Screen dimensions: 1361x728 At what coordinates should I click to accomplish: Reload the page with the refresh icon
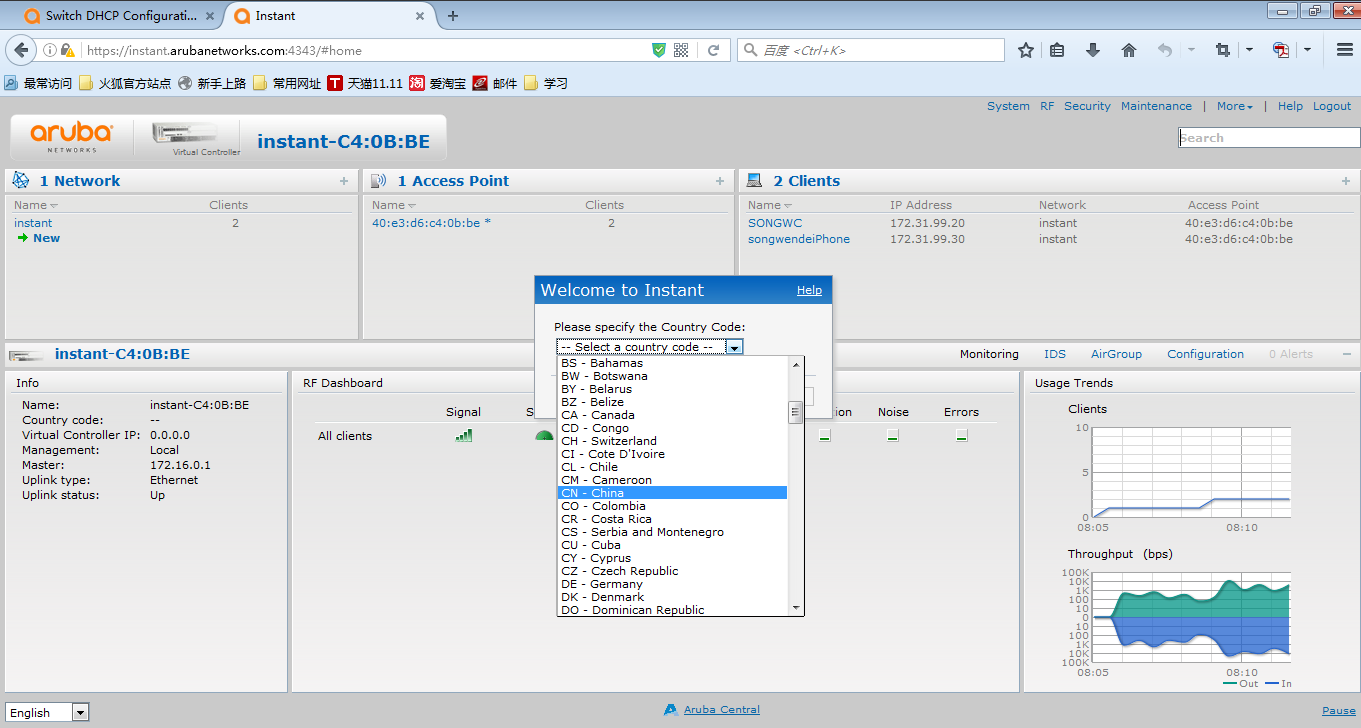tap(713, 50)
